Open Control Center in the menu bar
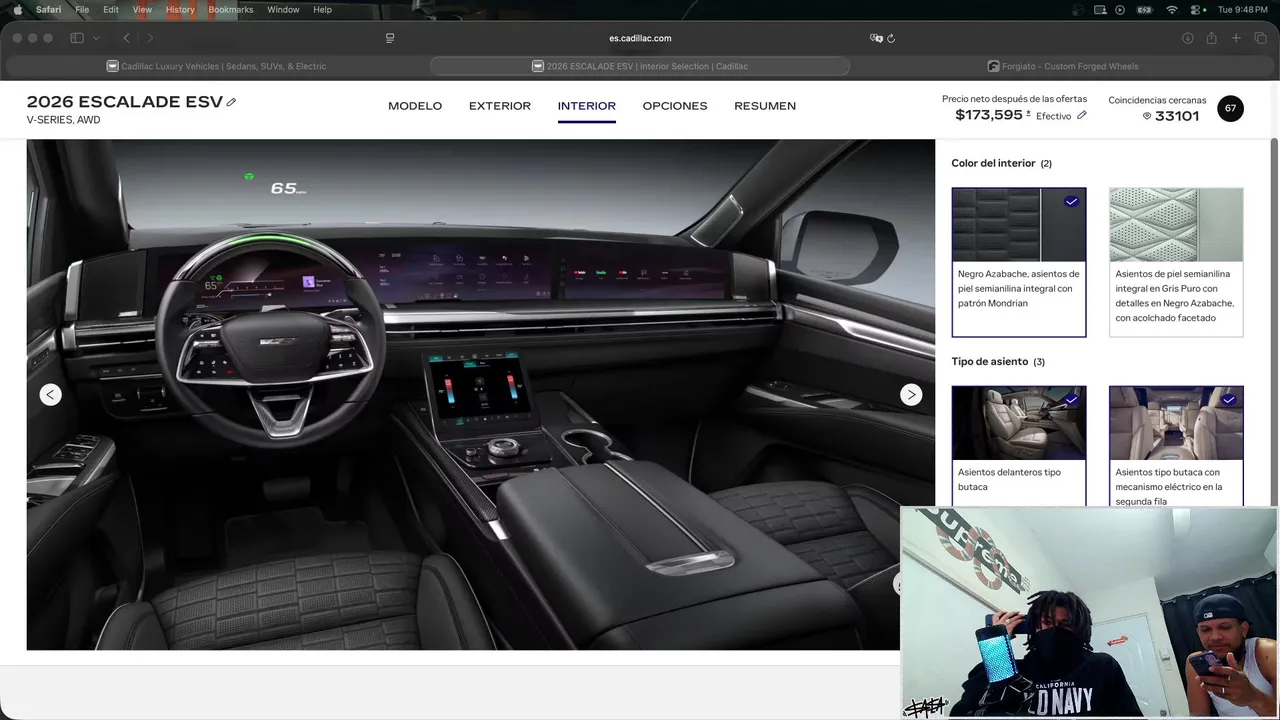The width and height of the screenshot is (1280, 720). [1197, 9]
